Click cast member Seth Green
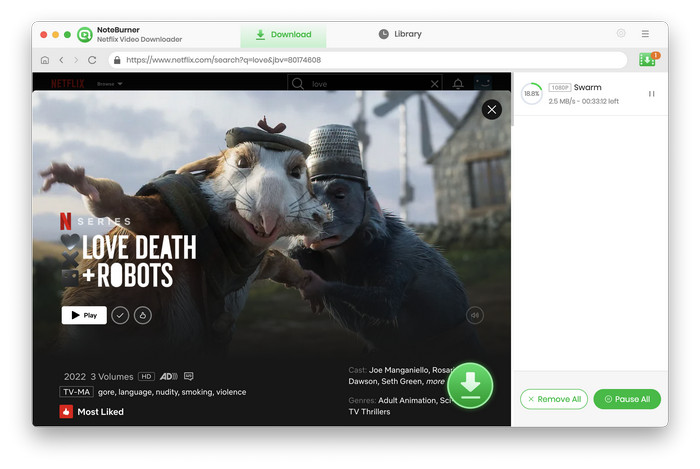The height and width of the screenshot is (469, 700). tap(402, 381)
